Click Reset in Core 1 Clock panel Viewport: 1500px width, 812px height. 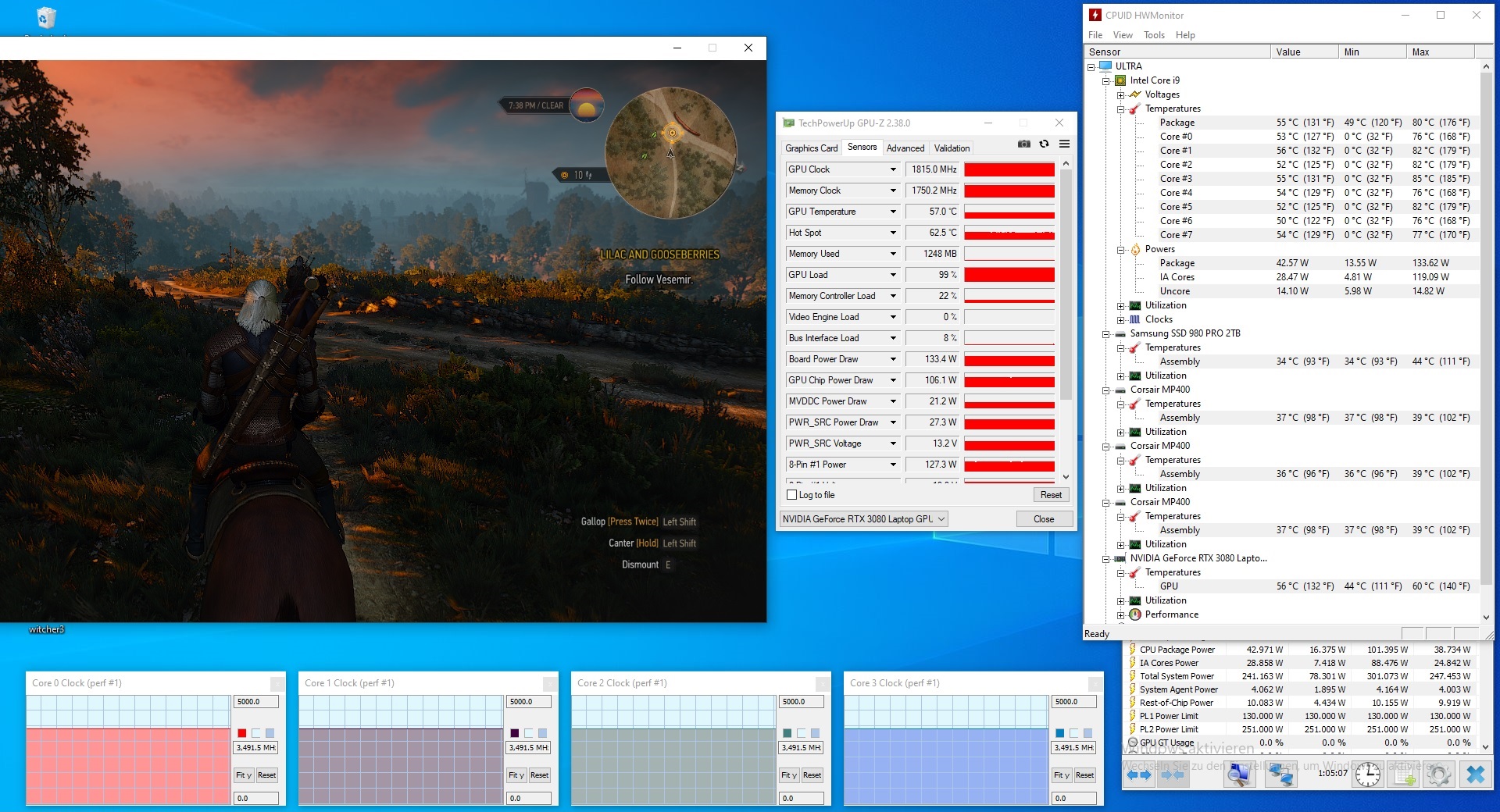539,775
